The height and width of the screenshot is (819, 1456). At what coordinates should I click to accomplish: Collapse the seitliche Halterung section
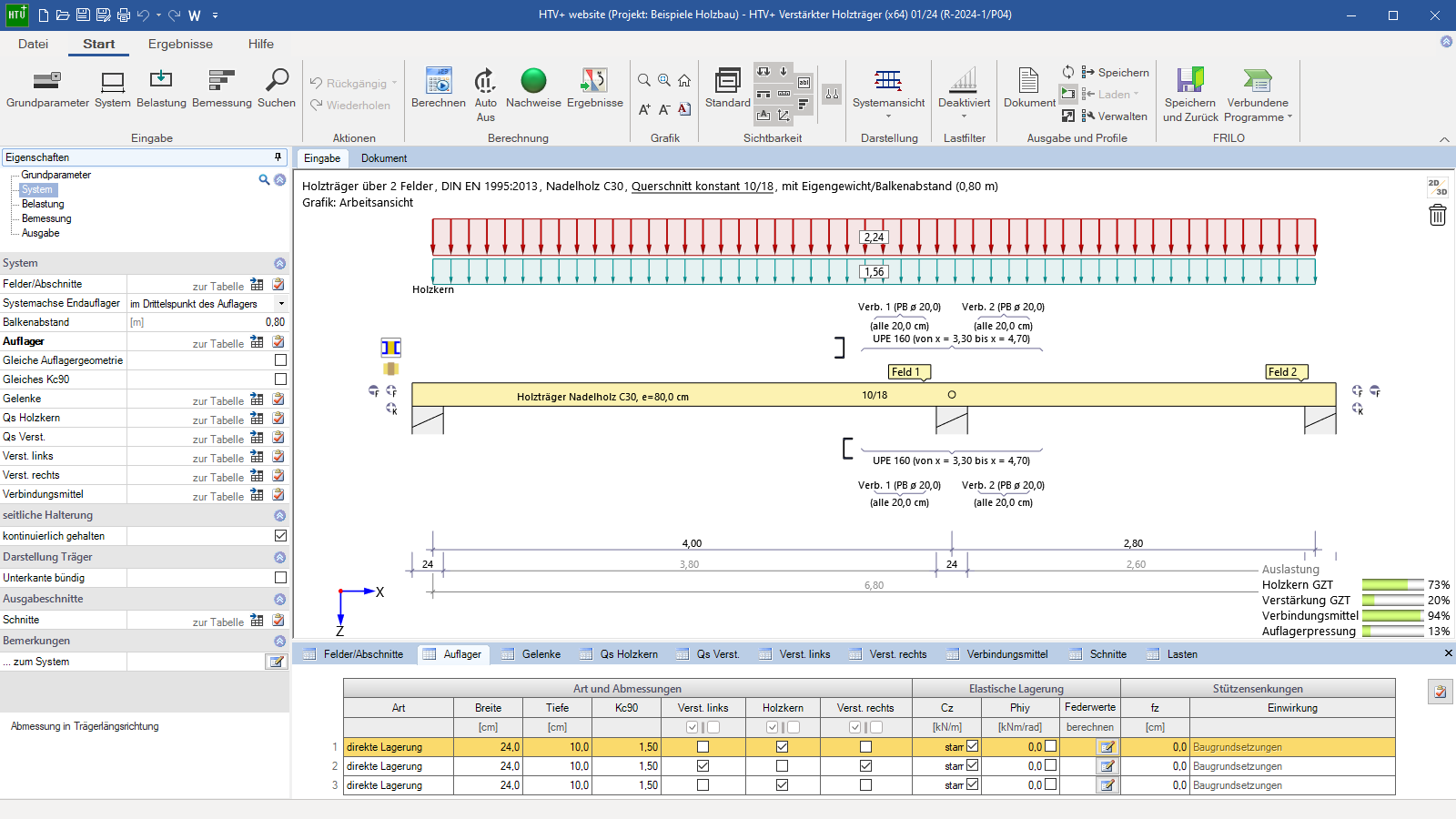point(280,516)
